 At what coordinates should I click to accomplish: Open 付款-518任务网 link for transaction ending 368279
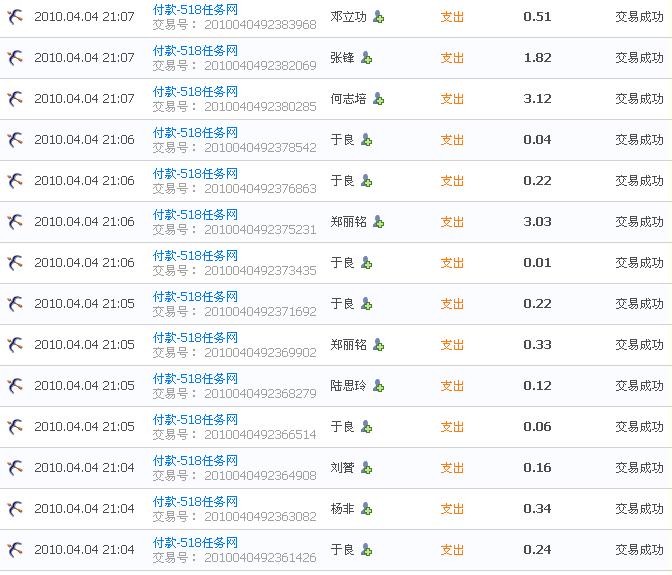195,378
